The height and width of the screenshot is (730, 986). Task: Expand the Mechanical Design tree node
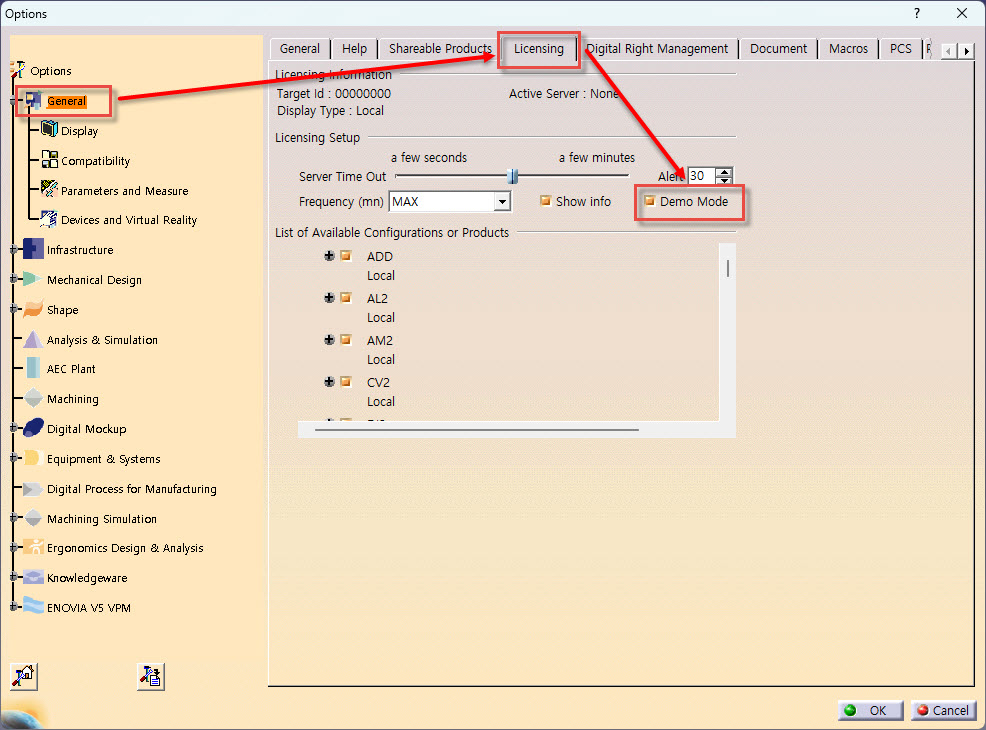[x=14, y=279]
